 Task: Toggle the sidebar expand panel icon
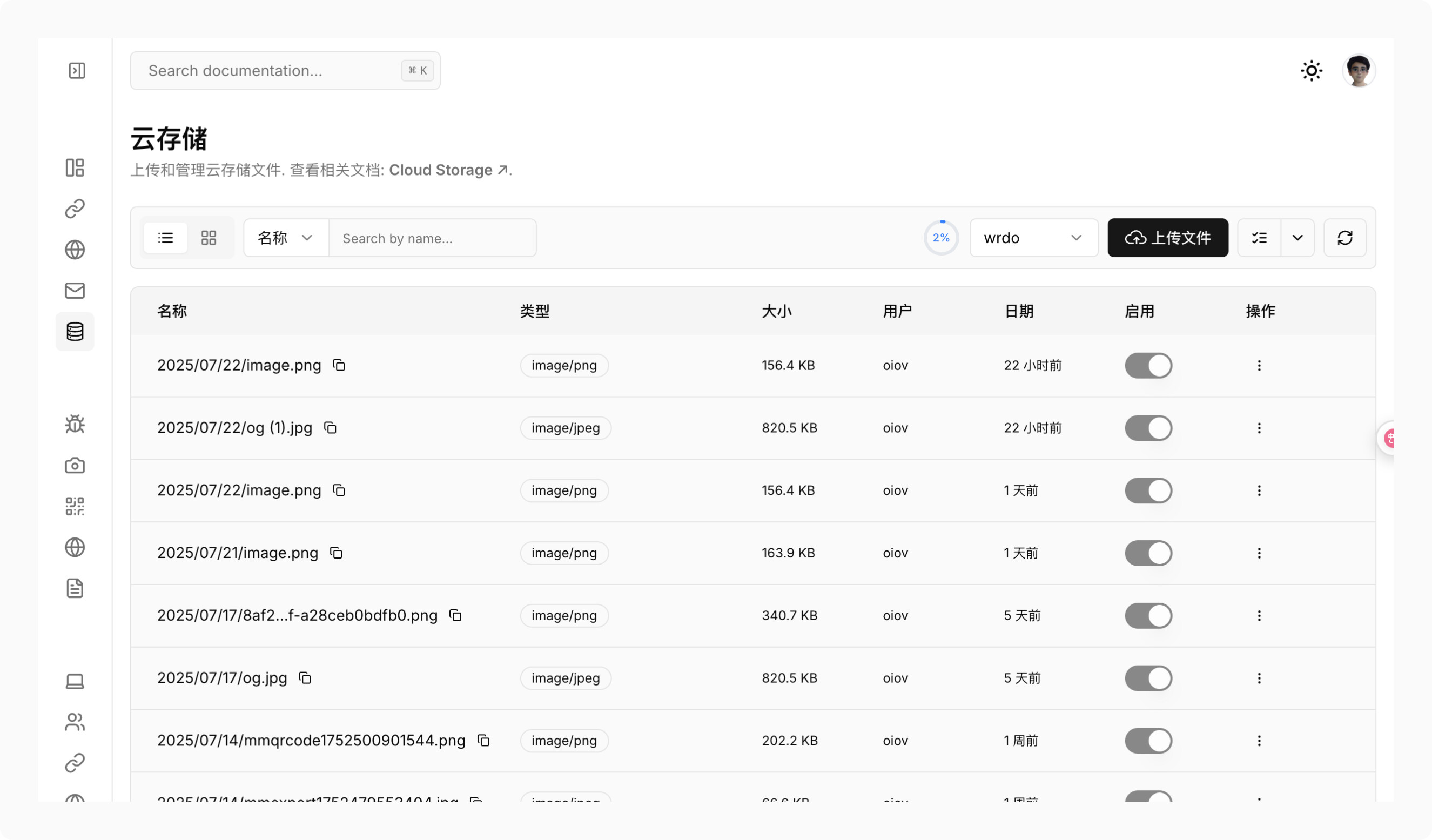pos(77,70)
